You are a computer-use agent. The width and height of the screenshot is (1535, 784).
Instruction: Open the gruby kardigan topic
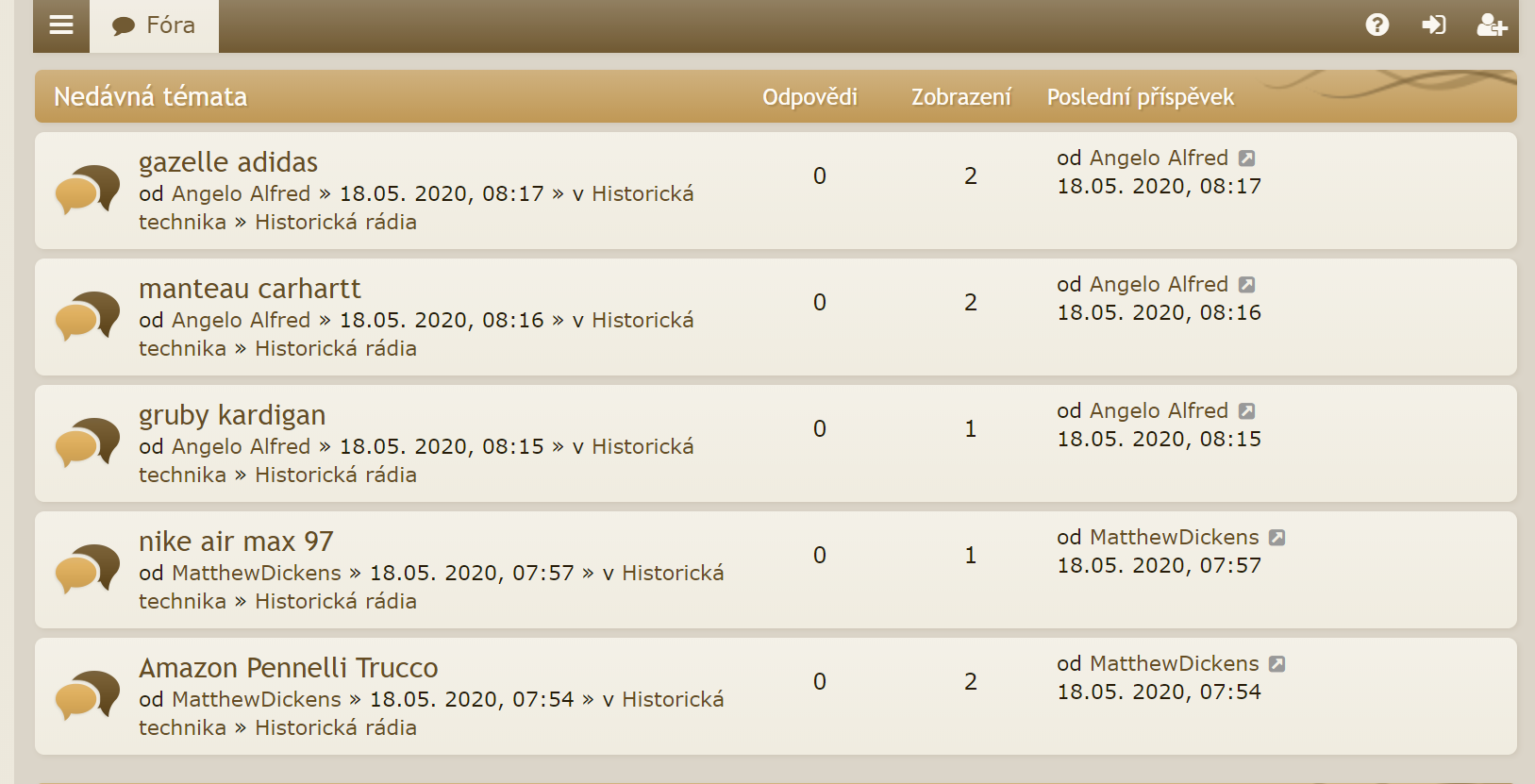point(231,415)
